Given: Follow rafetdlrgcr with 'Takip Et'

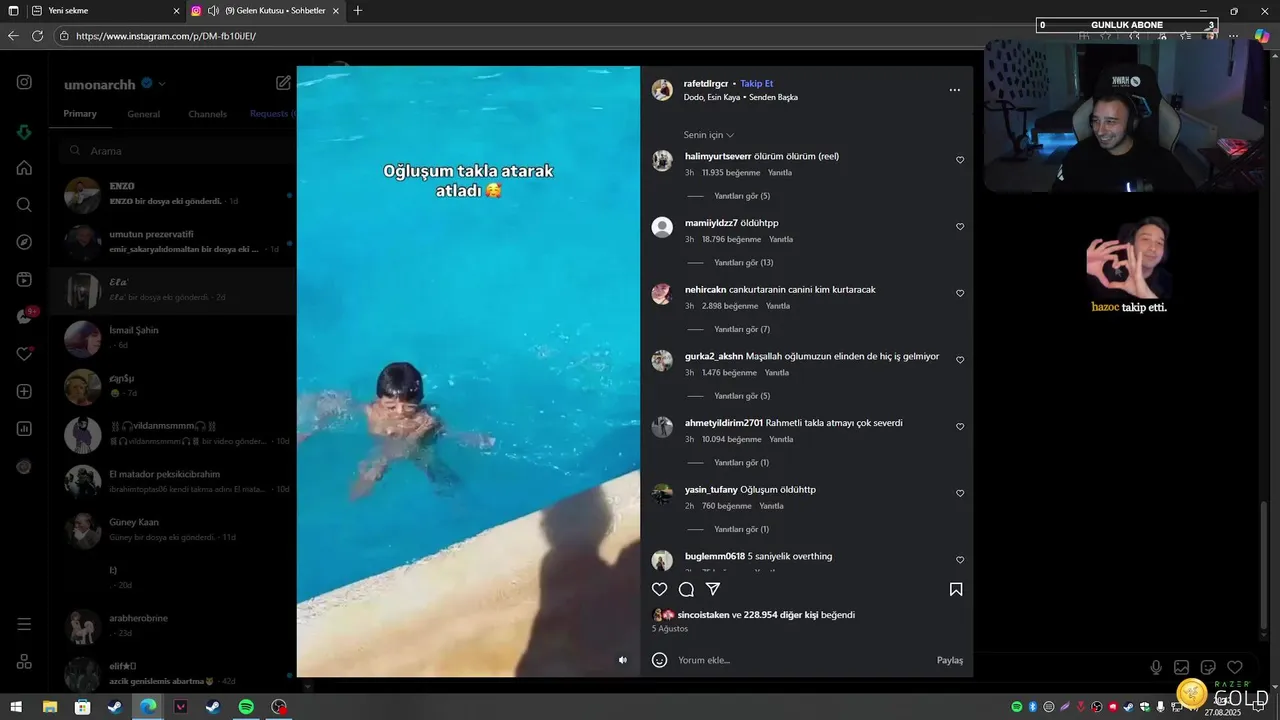Looking at the screenshot, I should pyautogui.click(x=756, y=83).
